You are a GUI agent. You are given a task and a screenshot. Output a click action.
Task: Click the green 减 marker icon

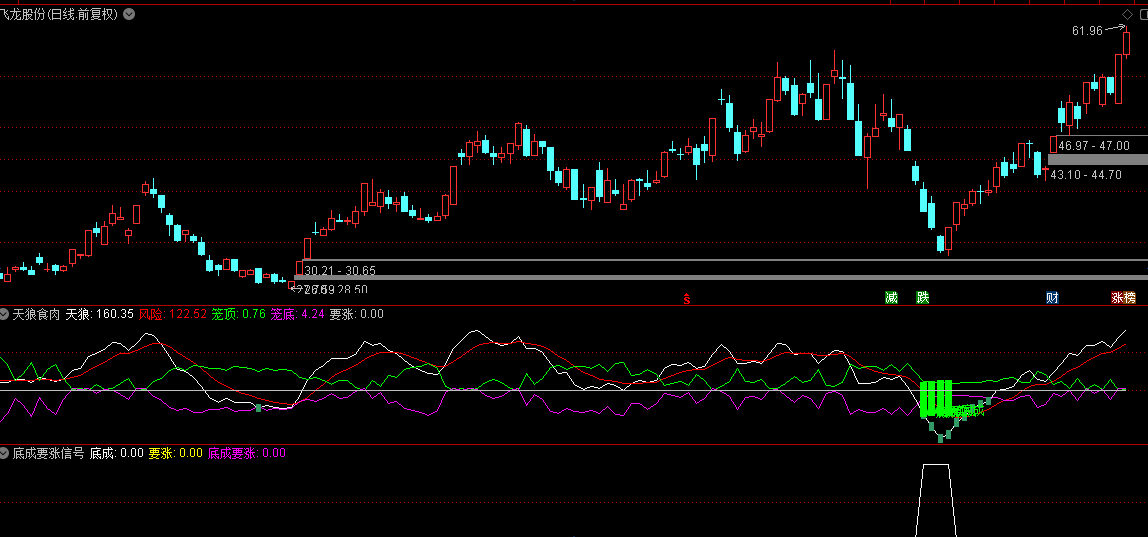point(891,297)
